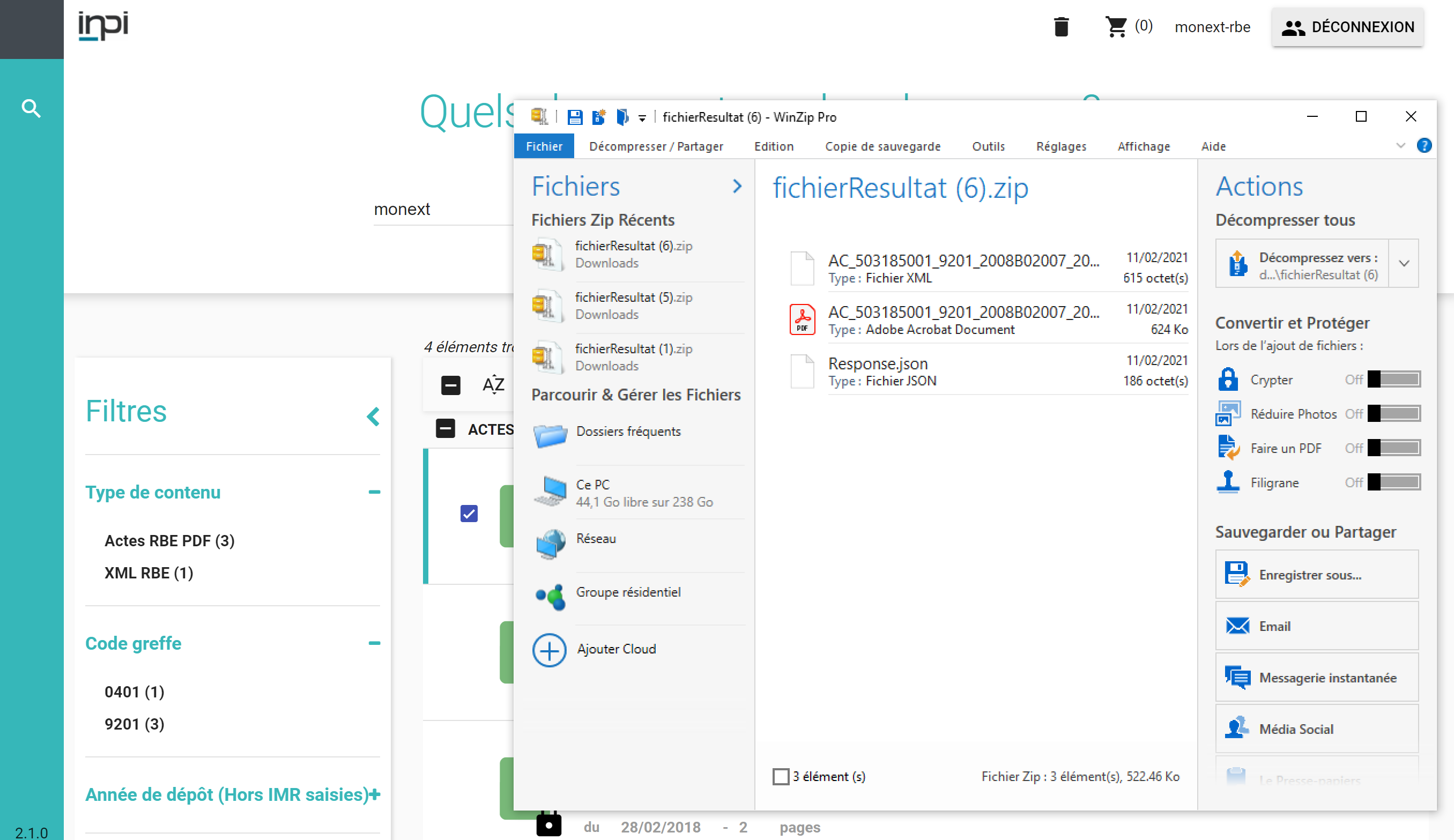Open the Ce PC computer icon

(550, 492)
